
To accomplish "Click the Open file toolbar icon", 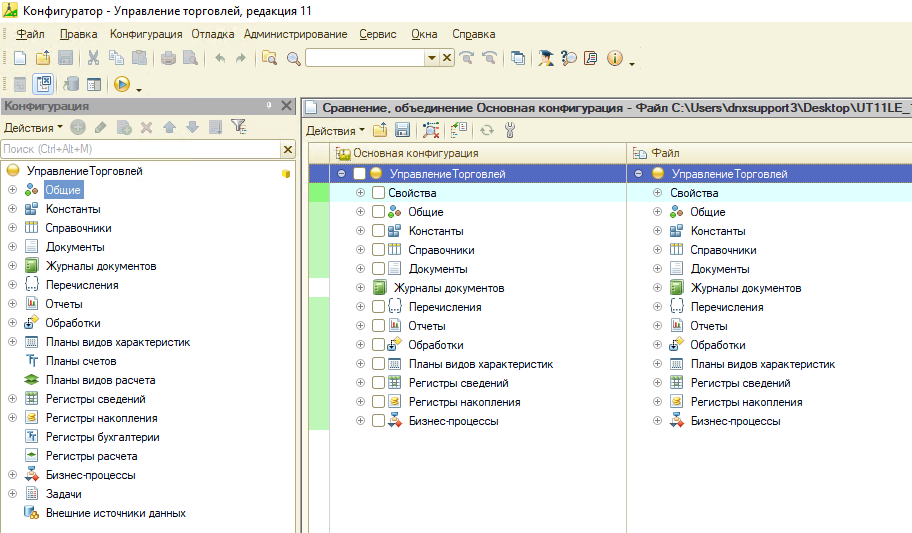I will [x=44, y=58].
